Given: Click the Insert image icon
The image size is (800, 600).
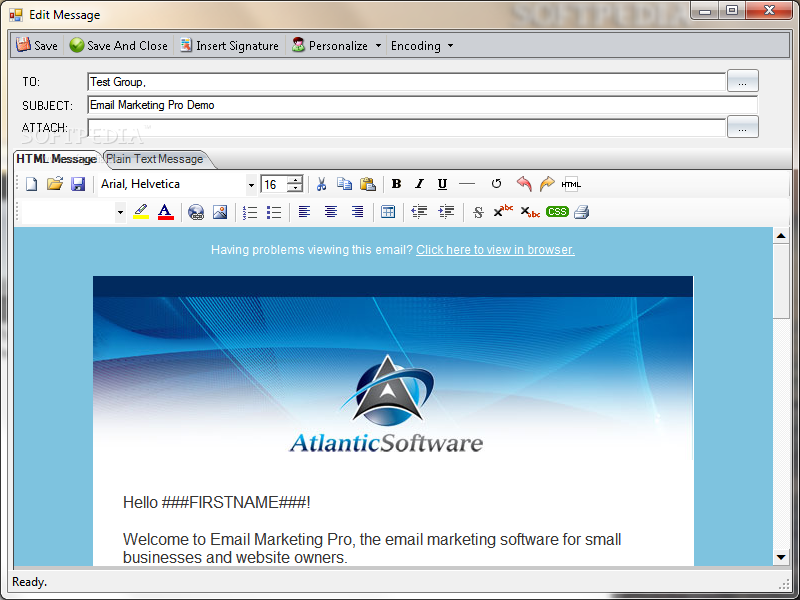Looking at the screenshot, I should coord(220,212).
